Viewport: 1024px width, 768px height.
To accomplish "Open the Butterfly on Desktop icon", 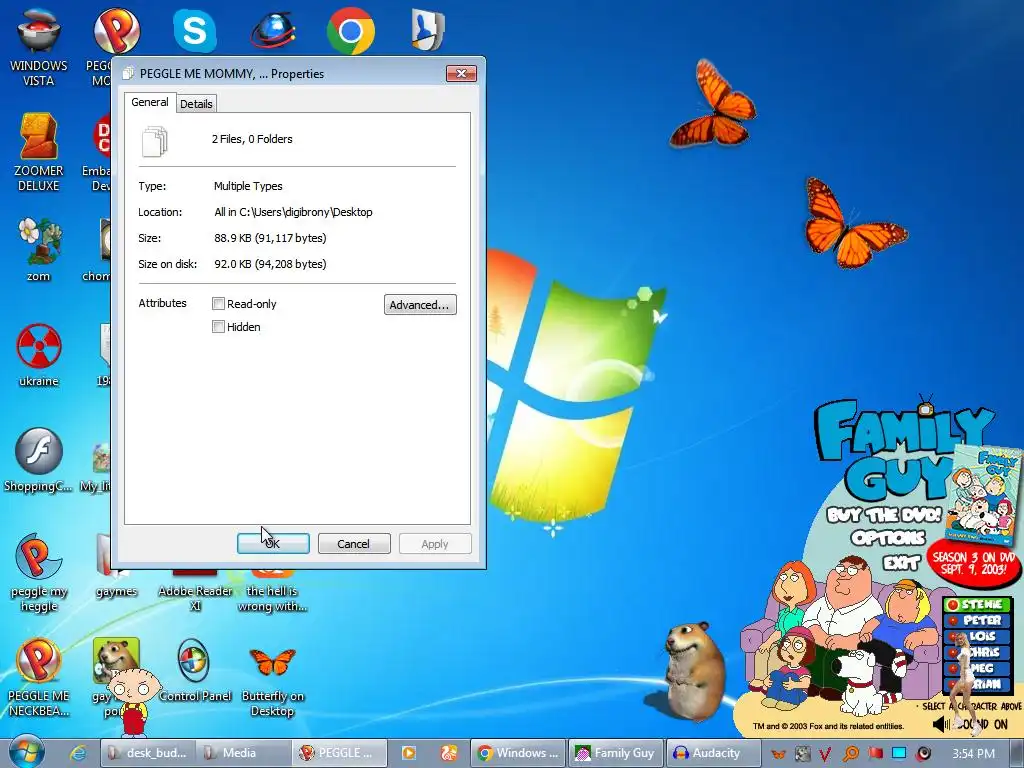I will pos(272,680).
